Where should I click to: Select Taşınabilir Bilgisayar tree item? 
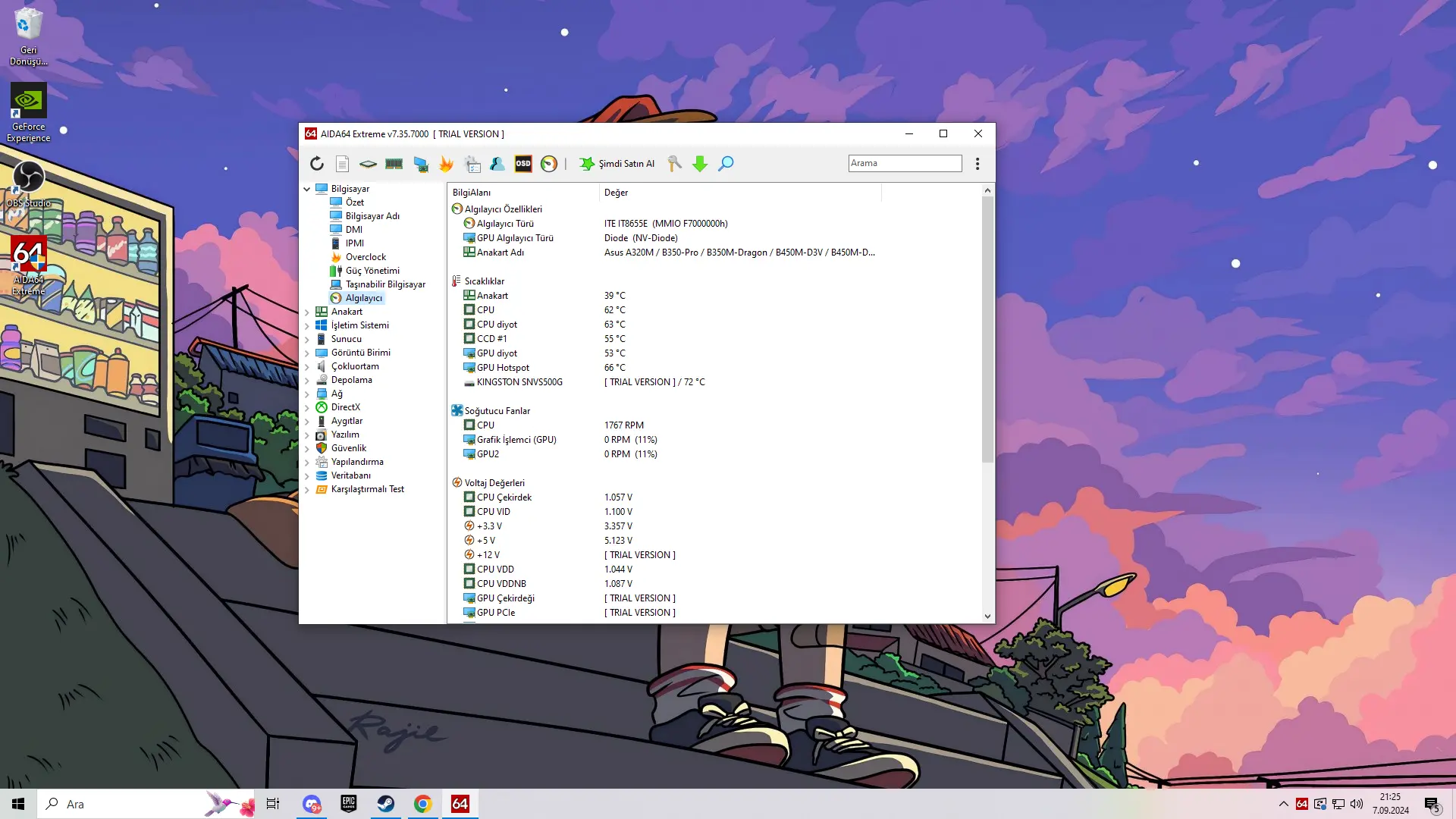[385, 284]
